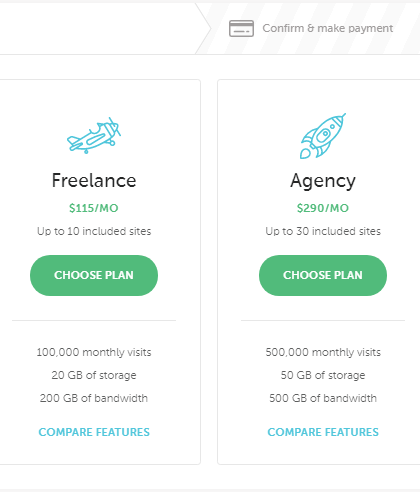This screenshot has height=492, width=420.
Task: Click '50 GB of storage' text
Action: [323, 375]
